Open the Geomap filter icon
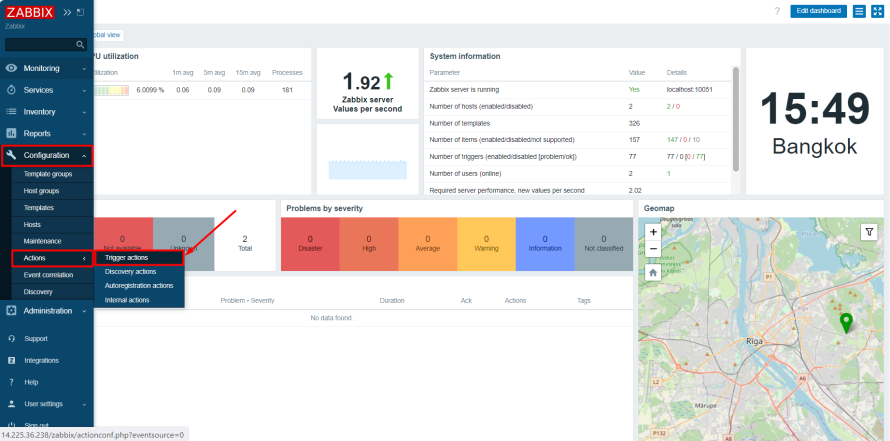Image resolution: width=890 pixels, height=441 pixels. 869,231
